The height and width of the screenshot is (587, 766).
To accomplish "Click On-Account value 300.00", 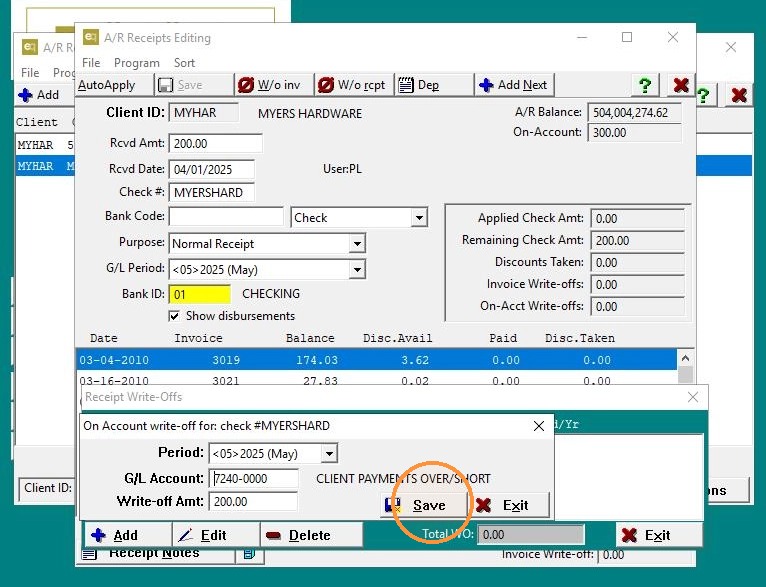I will pyautogui.click(x=634, y=133).
